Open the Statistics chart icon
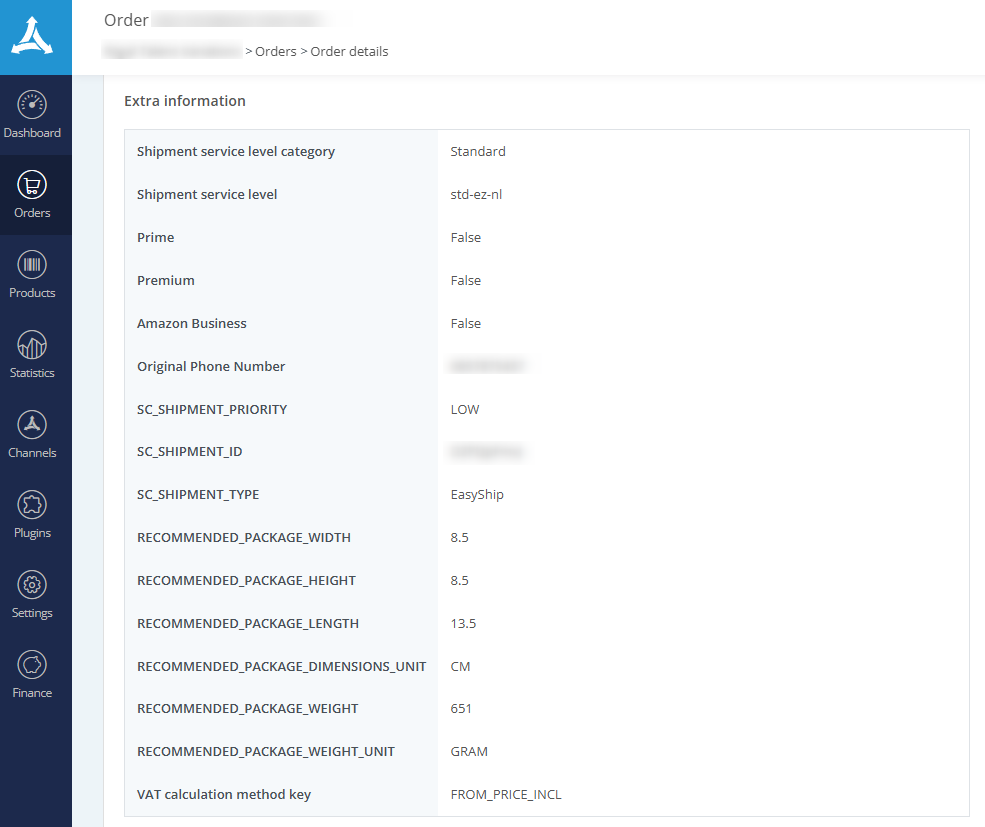Screen dimensions: 985x827 pyautogui.click(x=32, y=345)
